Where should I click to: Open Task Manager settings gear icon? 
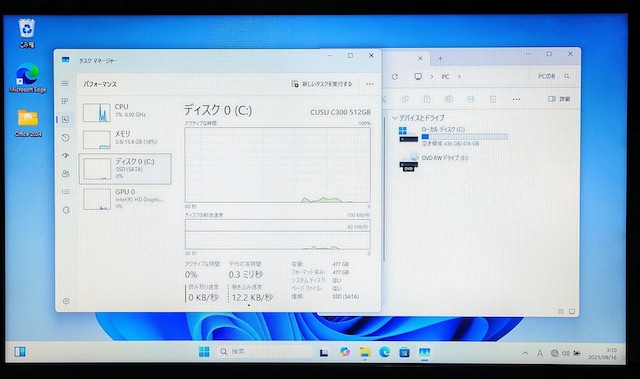[66, 301]
